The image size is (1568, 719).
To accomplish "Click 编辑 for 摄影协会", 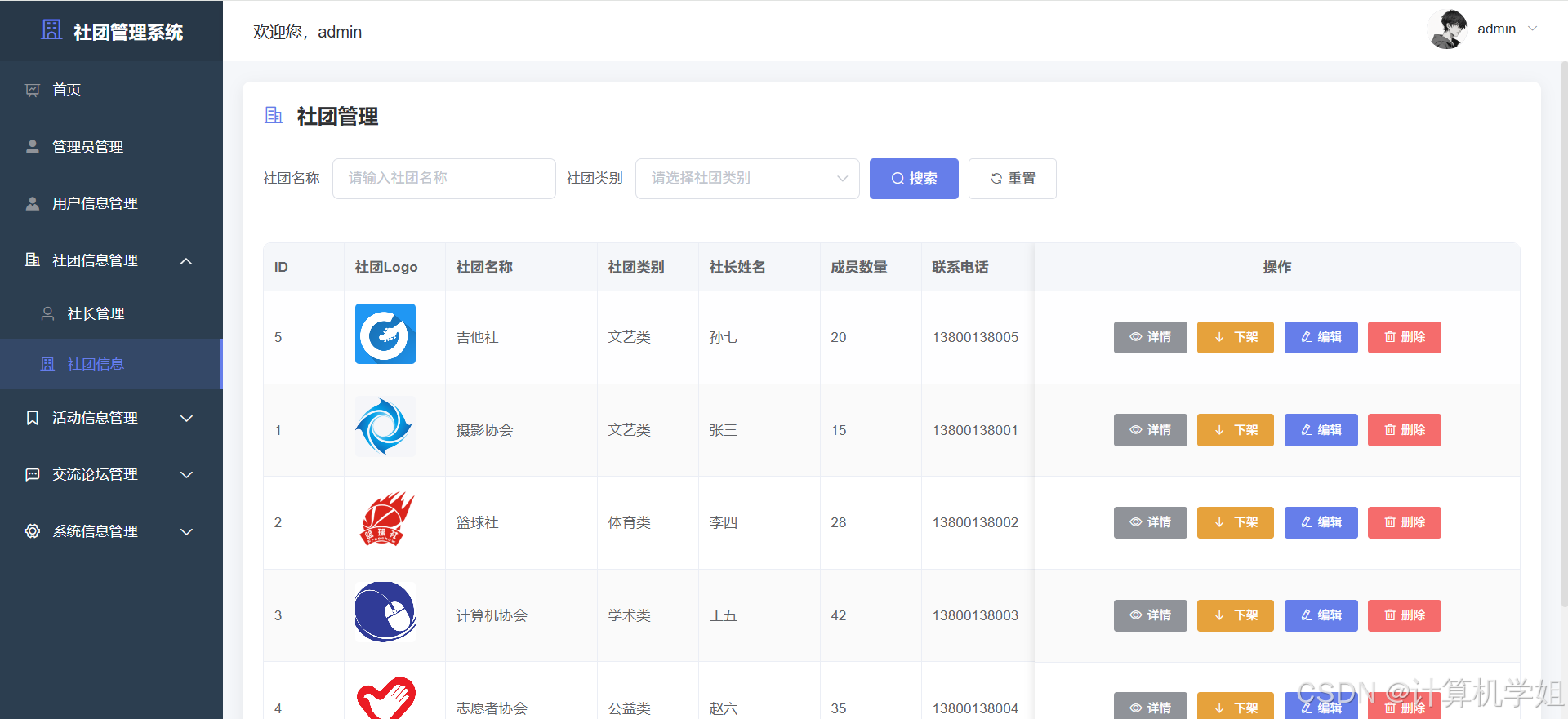I will tap(1321, 430).
